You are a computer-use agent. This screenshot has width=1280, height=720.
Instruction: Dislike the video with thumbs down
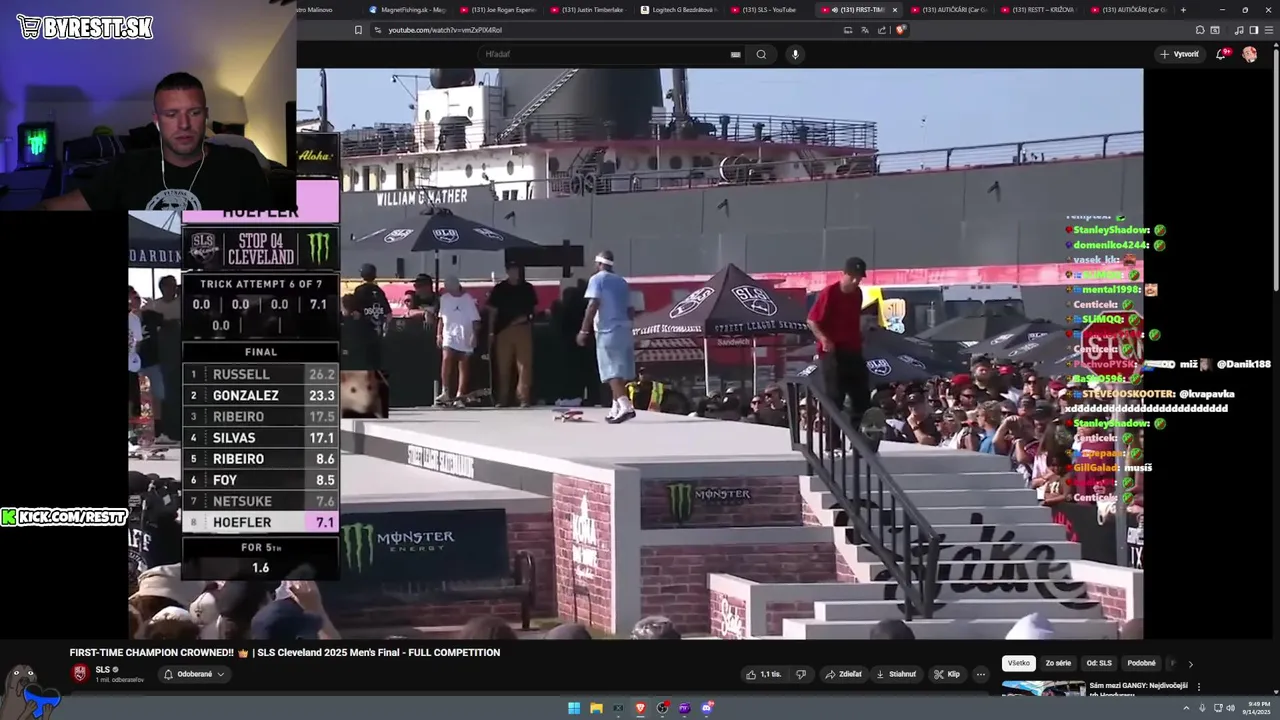point(800,674)
